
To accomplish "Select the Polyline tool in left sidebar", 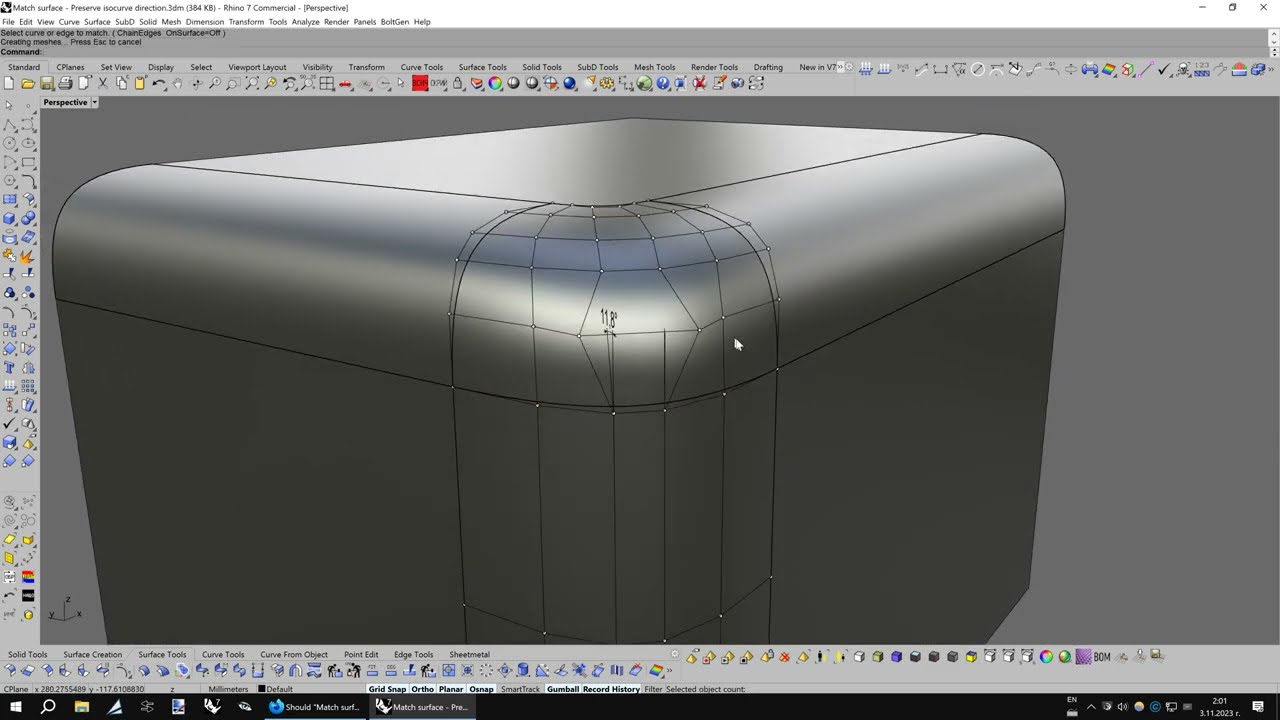I will (9, 124).
